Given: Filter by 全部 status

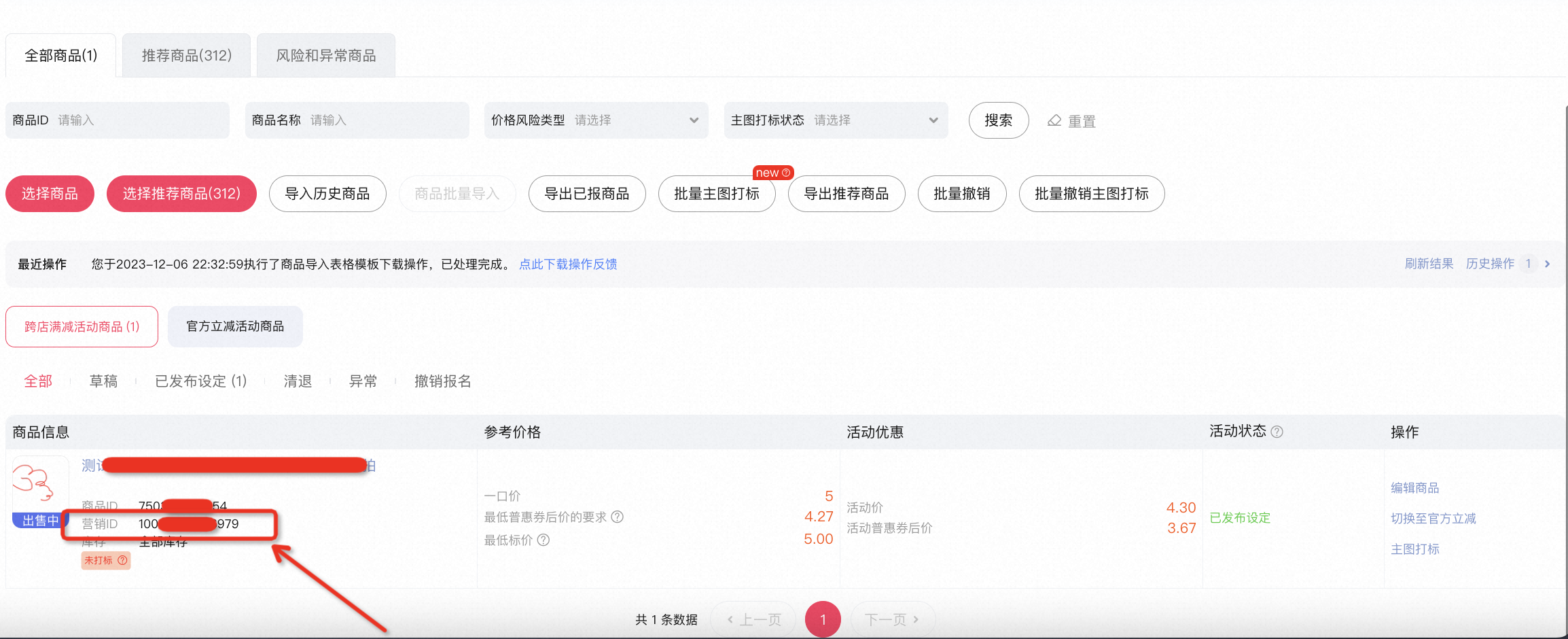Looking at the screenshot, I should point(38,381).
